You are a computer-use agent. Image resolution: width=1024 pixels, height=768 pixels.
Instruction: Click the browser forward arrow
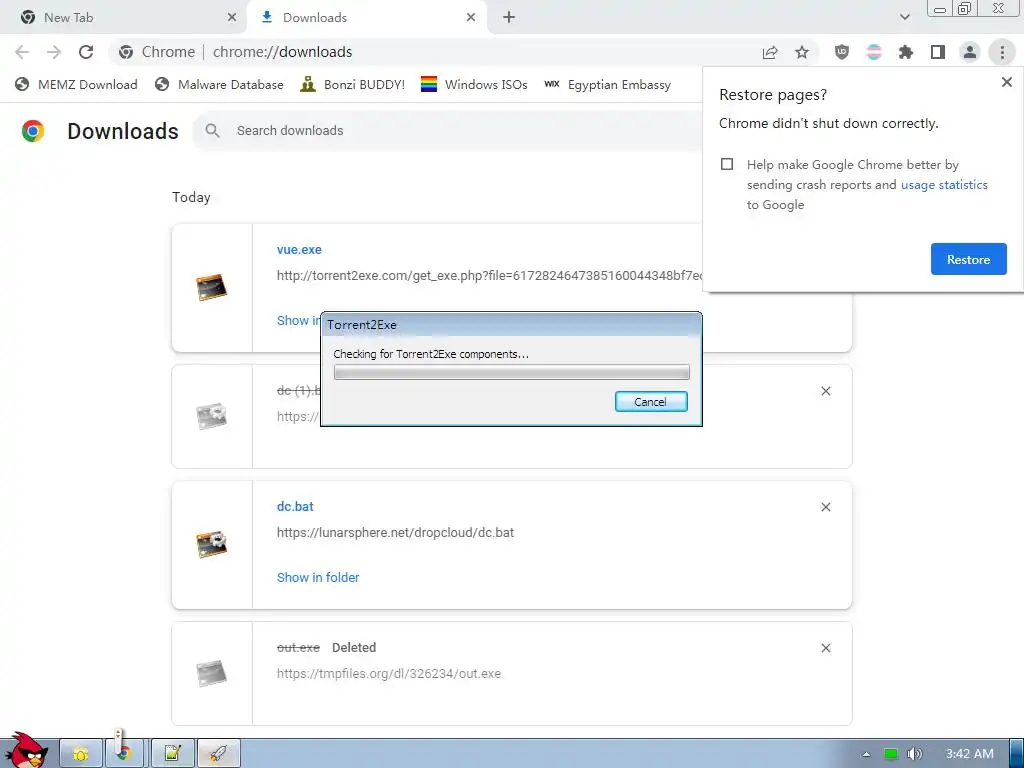tap(54, 52)
